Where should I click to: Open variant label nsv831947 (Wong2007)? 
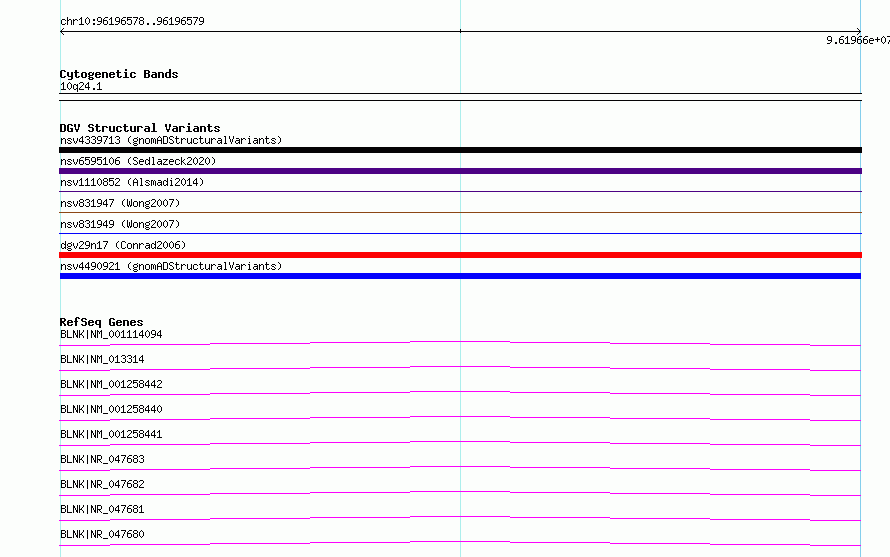120,203
